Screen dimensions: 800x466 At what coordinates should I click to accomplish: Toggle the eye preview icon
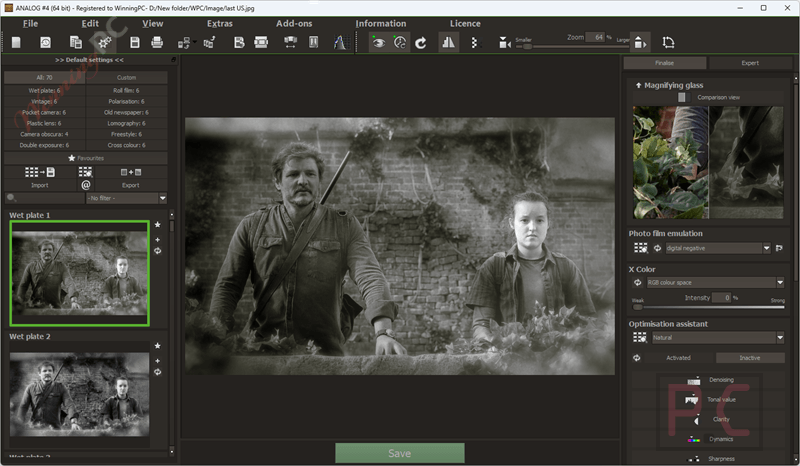coord(378,42)
